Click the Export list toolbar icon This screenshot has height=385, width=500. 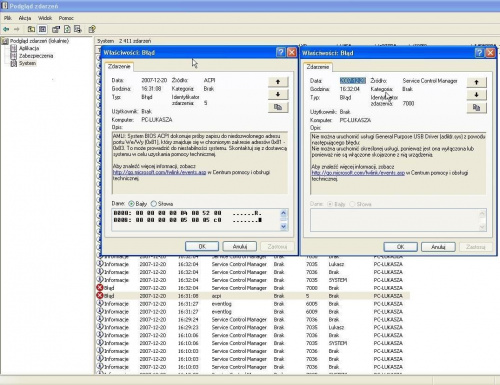click(x=78, y=29)
